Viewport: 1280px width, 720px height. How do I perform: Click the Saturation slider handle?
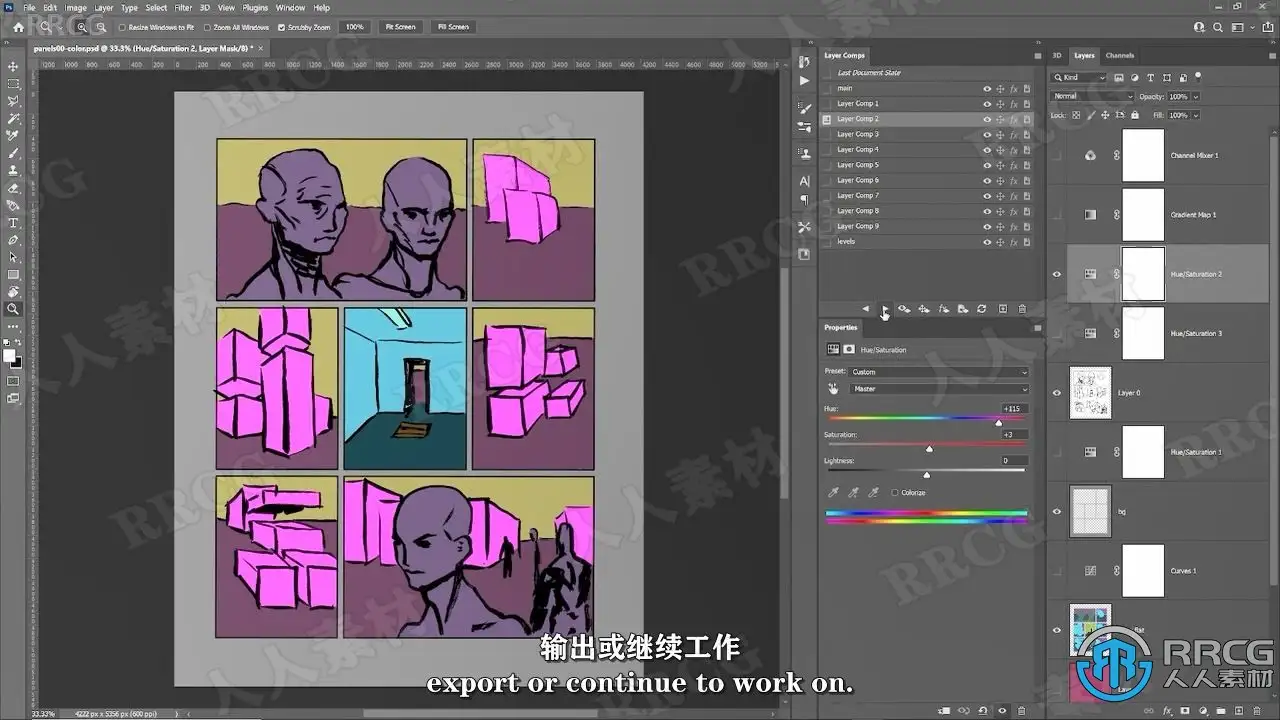[x=929, y=448]
